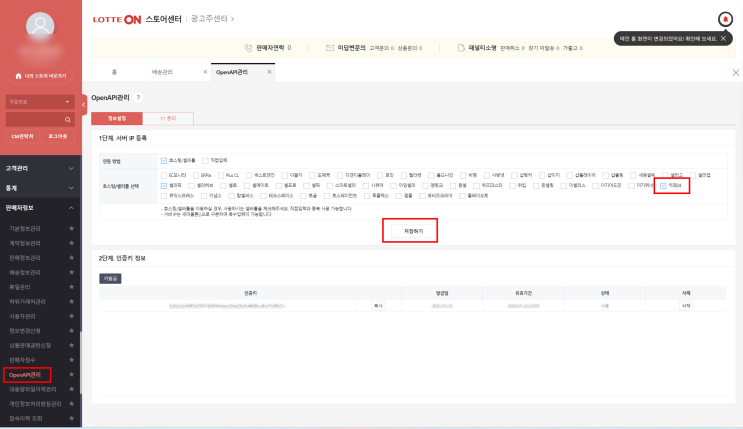Switch to the 홈 tab
The width and height of the screenshot is (743, 429).
point(114,72)
